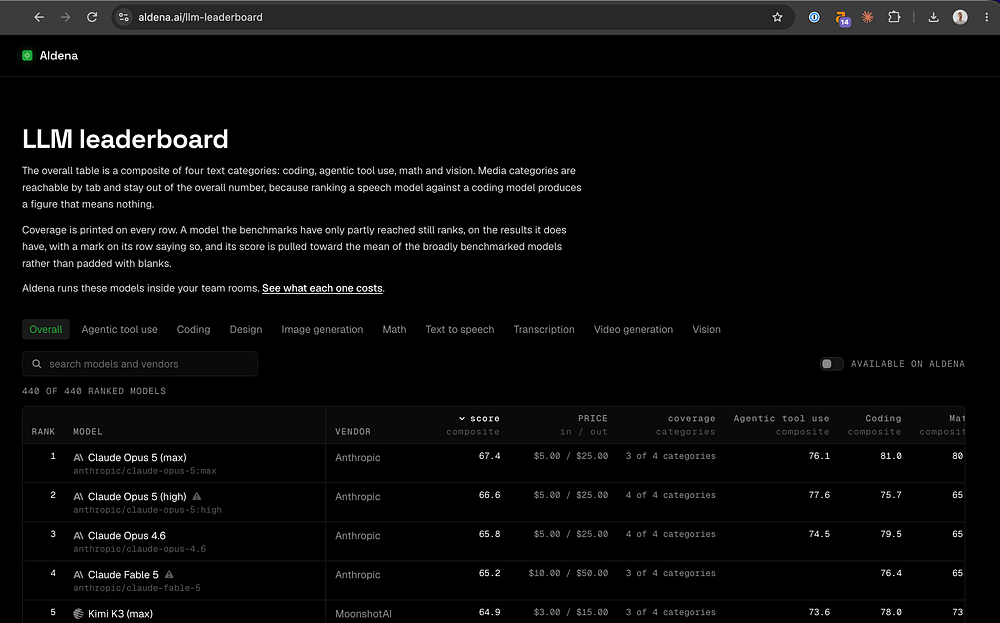Open the browser three-dot menu

(986, 17)
